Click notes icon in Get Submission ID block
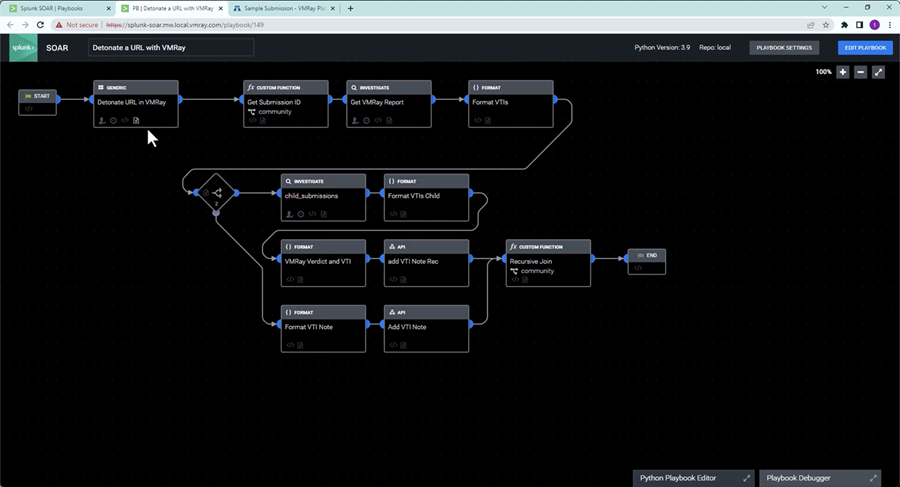The image size is (900, 487). (x=263, y=121)
